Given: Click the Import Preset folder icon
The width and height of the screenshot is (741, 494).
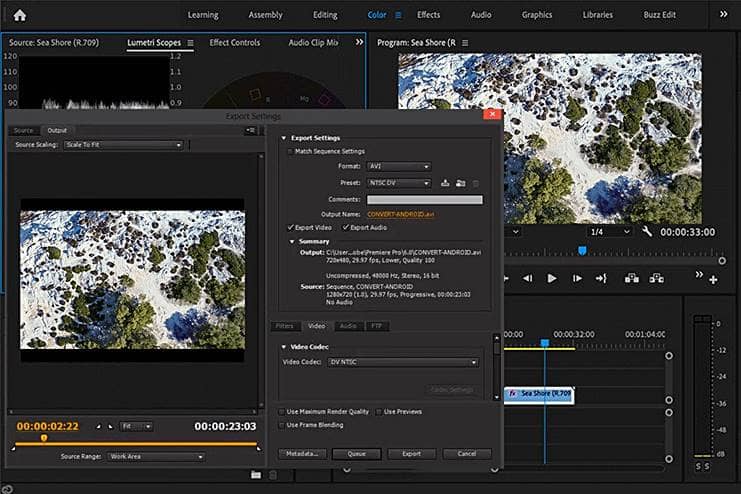Looking at the screenshot, I should [460, 183].
